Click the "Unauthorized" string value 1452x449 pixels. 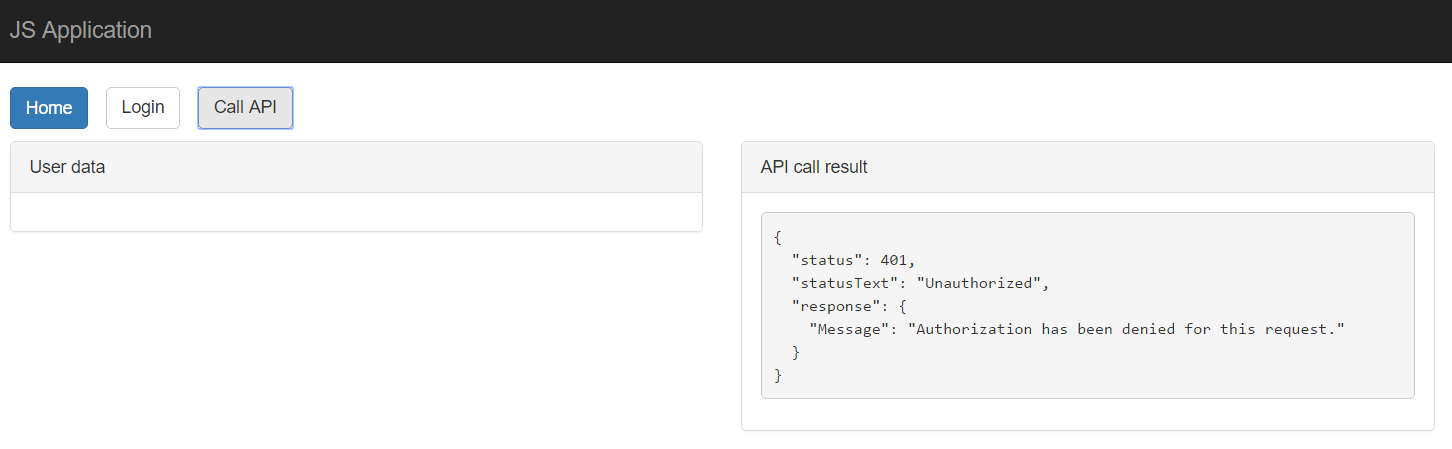[x=978, y=283]
